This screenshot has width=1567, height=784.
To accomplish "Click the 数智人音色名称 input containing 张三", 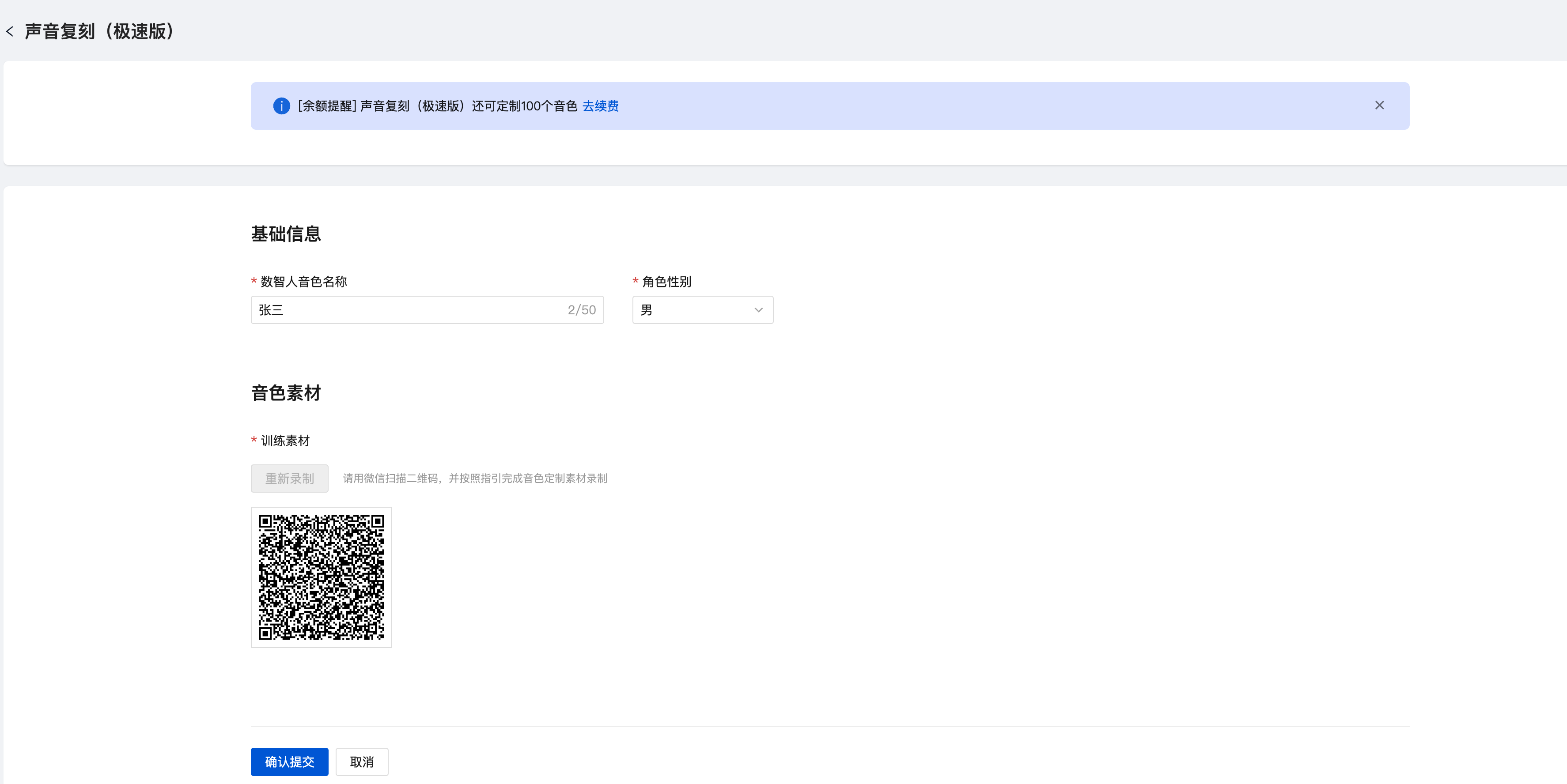I will [x=408, y=310].
